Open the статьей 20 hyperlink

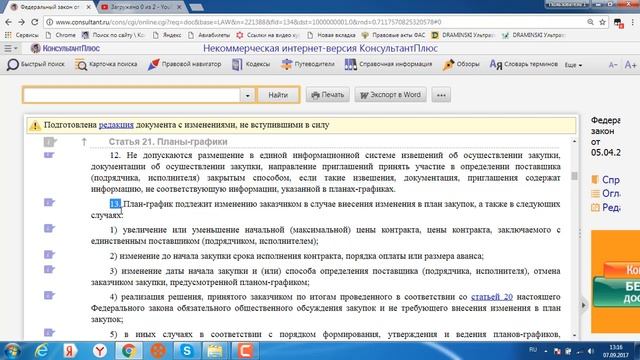[x=491, y=297]
